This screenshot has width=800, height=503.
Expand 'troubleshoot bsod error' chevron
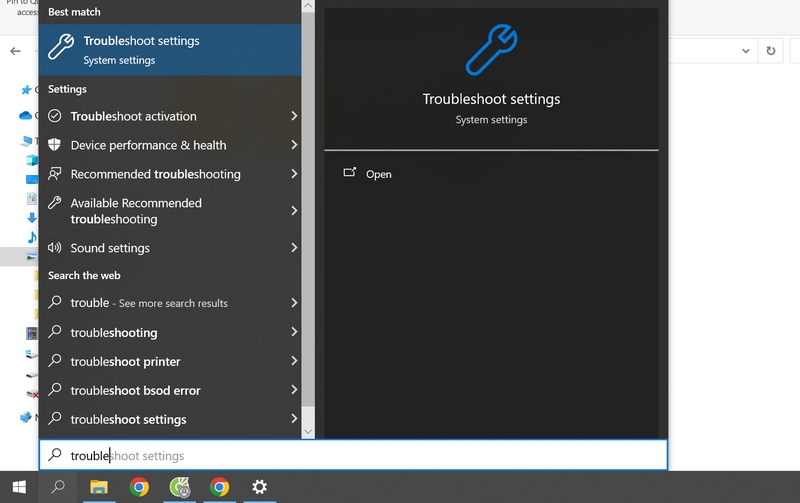[x=294, y=390]
